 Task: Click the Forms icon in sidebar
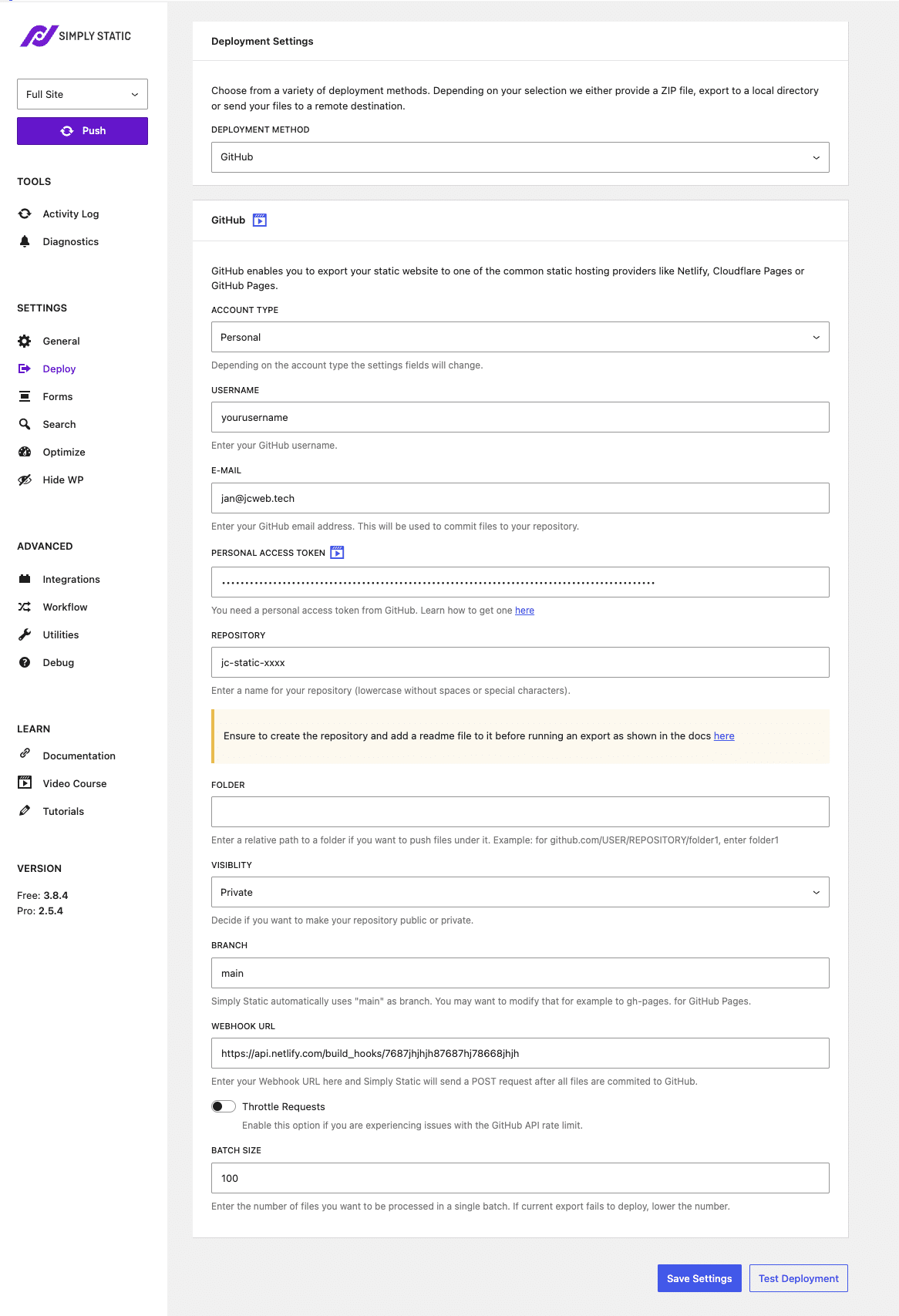[x=25, y=396]
